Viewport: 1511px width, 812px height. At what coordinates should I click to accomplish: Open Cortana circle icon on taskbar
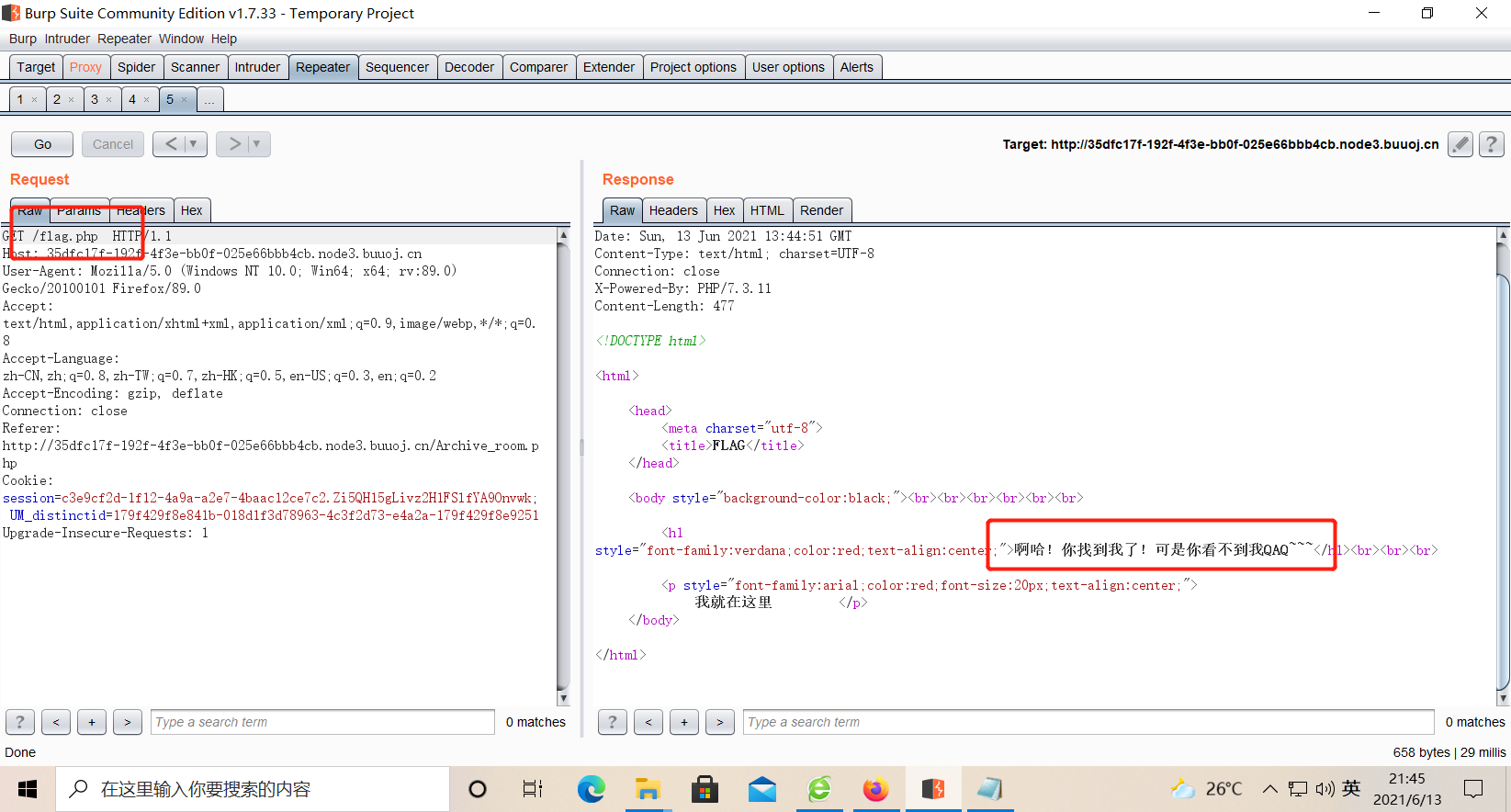478,789
